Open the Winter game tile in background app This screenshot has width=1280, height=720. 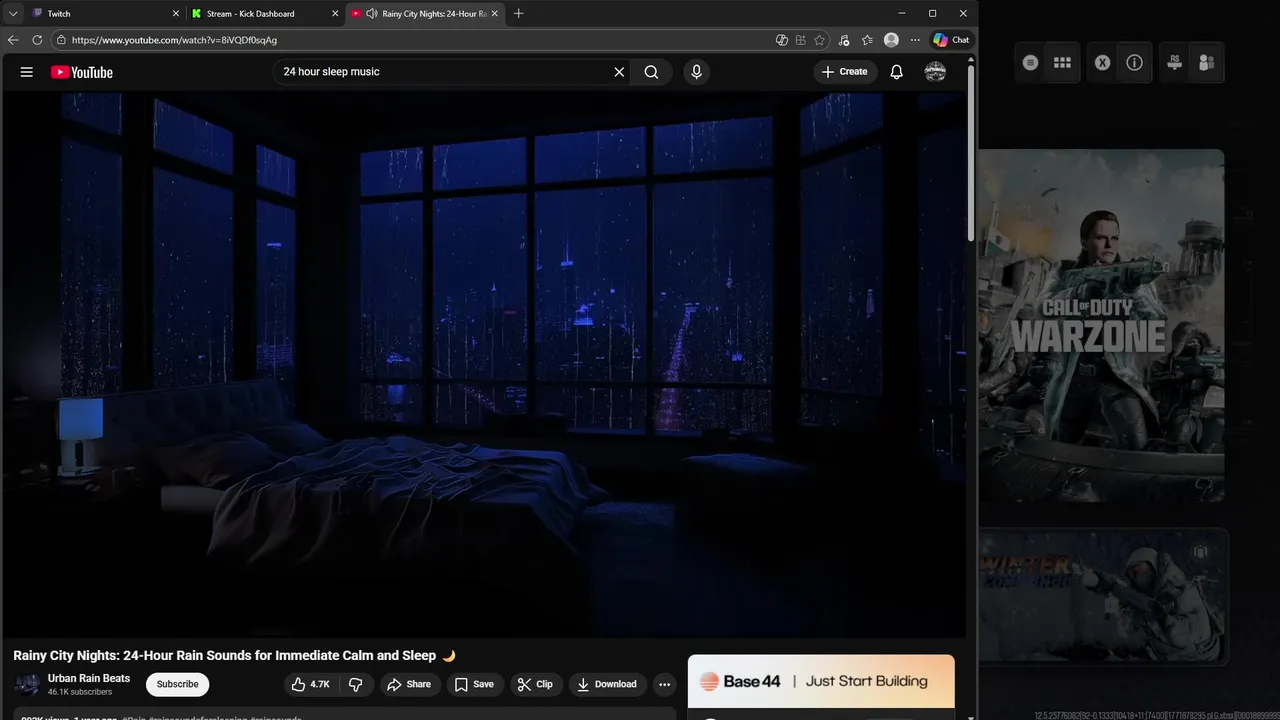tap(1101, 595)
